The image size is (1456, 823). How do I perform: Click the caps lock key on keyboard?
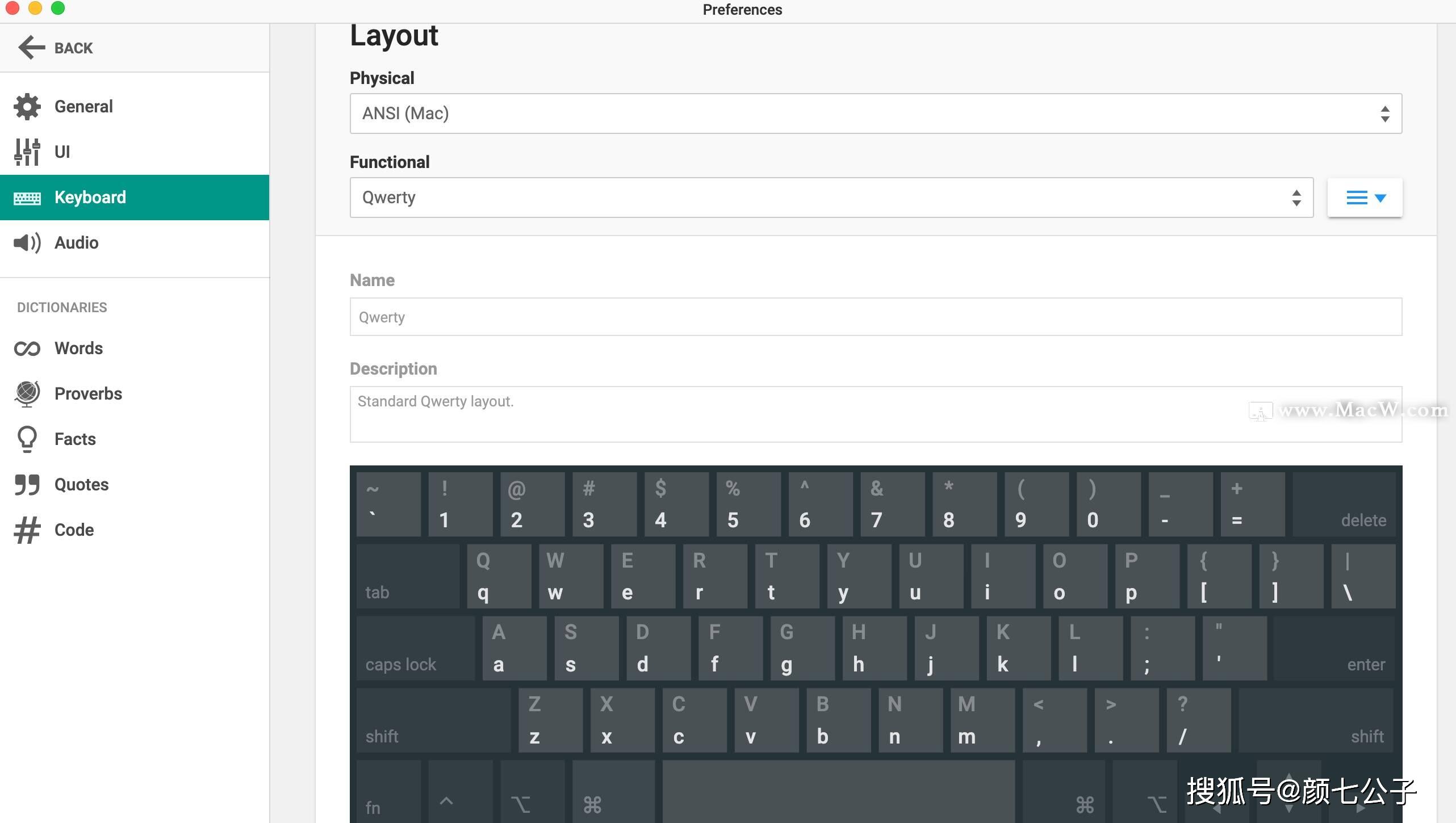pos(416,648)
